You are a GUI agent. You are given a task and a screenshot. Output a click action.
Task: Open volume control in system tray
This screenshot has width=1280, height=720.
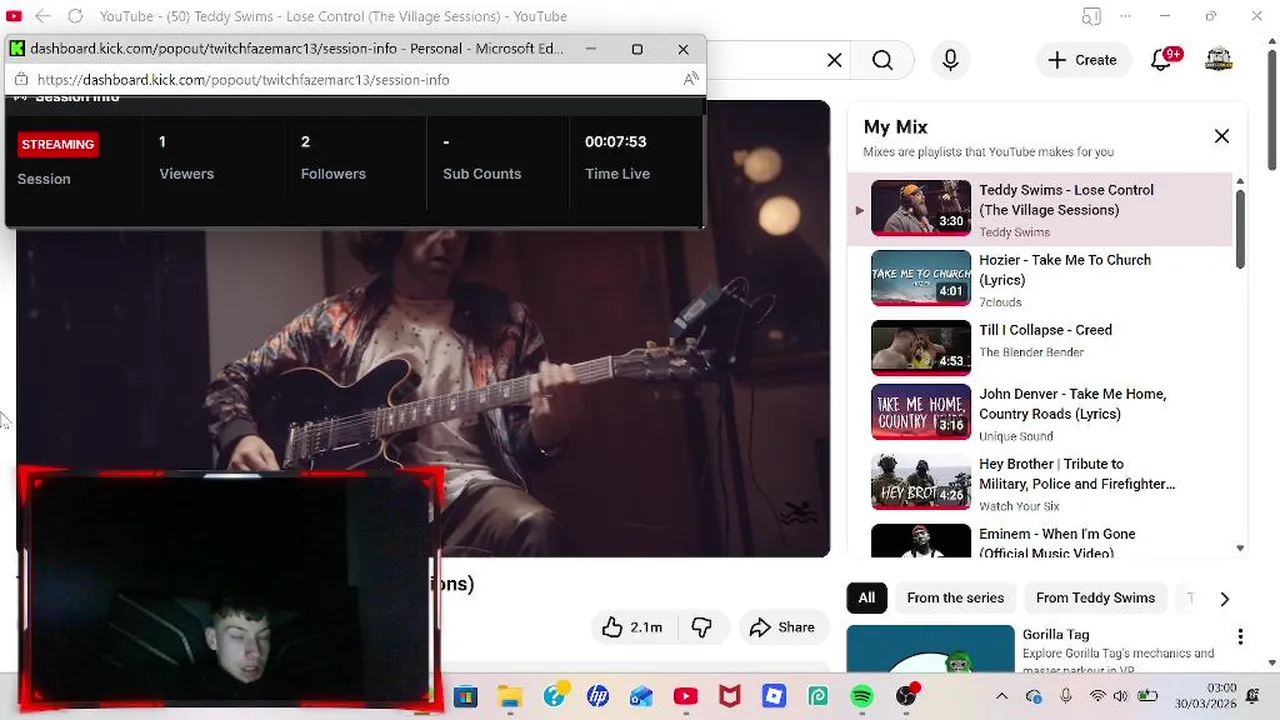tap(1121, 696)
